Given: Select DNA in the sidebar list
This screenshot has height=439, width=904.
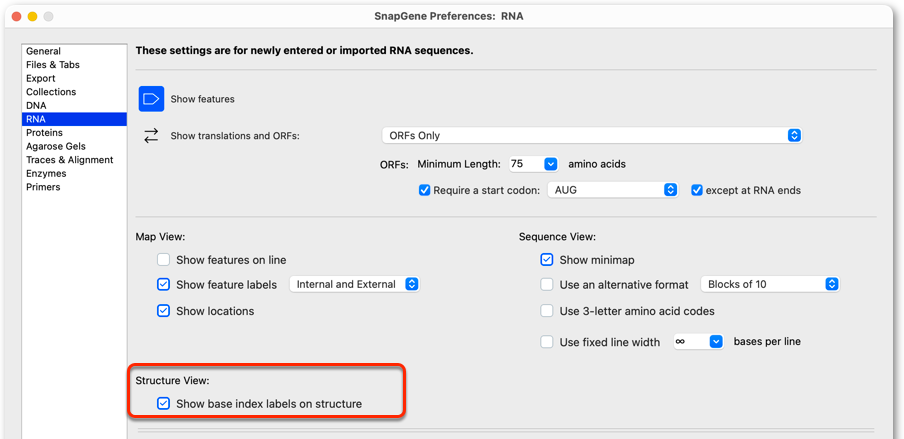Looking at the screenshot, I should [74, 106].
